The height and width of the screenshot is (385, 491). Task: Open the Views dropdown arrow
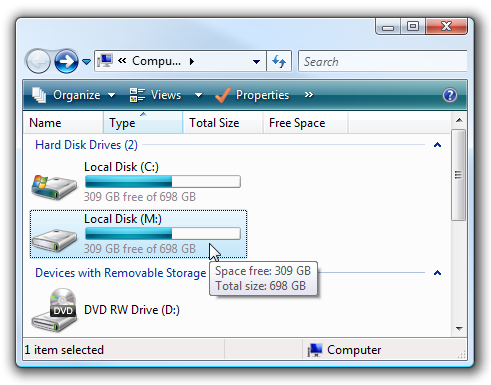click(198, 96)
